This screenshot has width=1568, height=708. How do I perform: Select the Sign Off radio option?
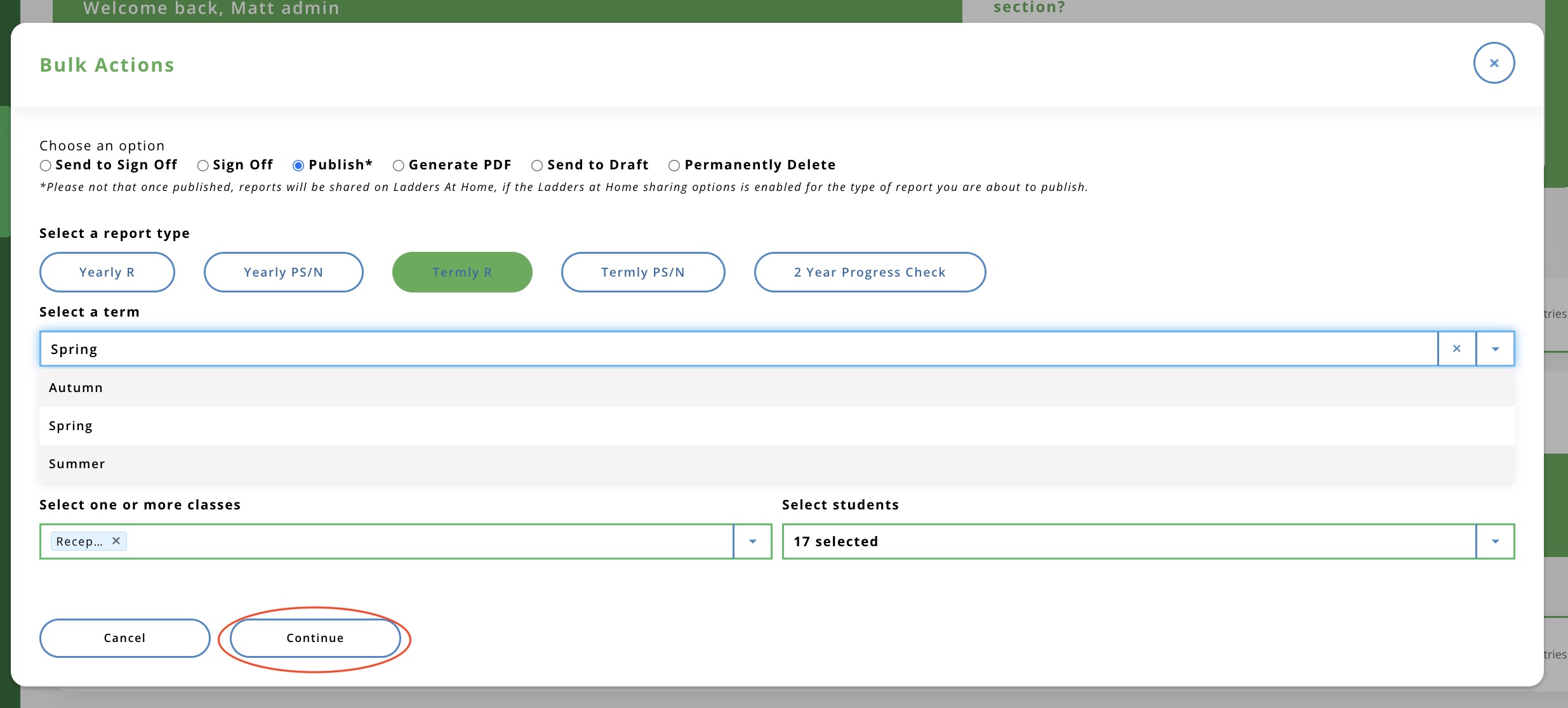pyautogui.click(x=203, y=166)
